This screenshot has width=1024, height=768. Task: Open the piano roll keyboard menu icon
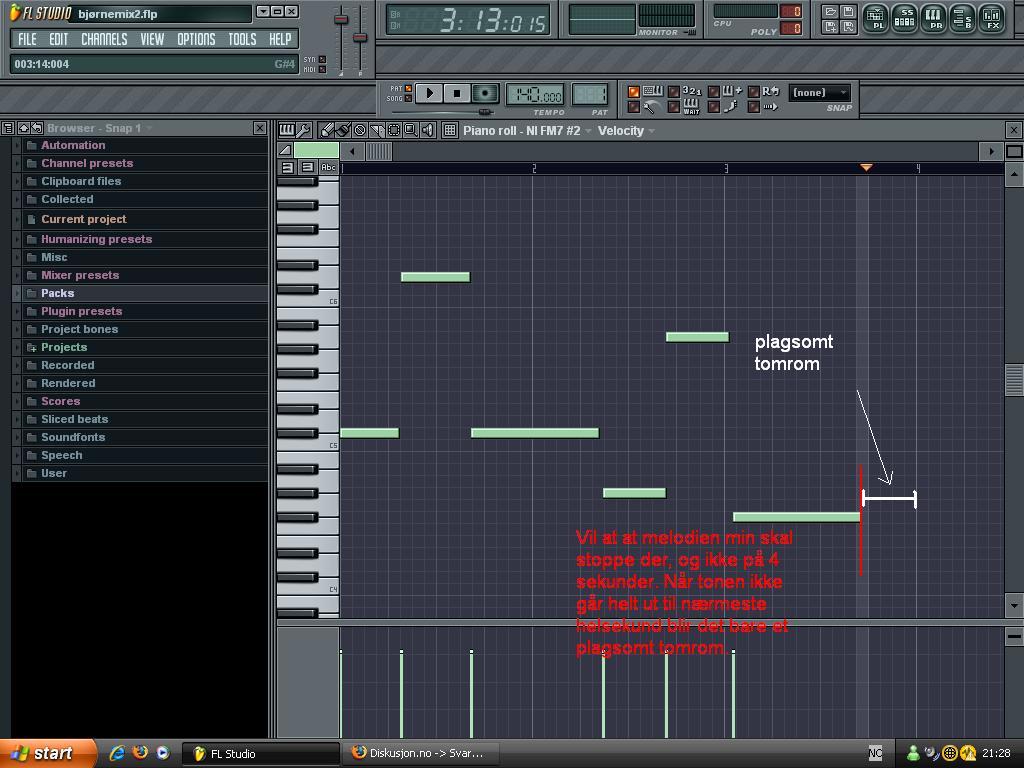pyautogui.click(x=286, y=131)
